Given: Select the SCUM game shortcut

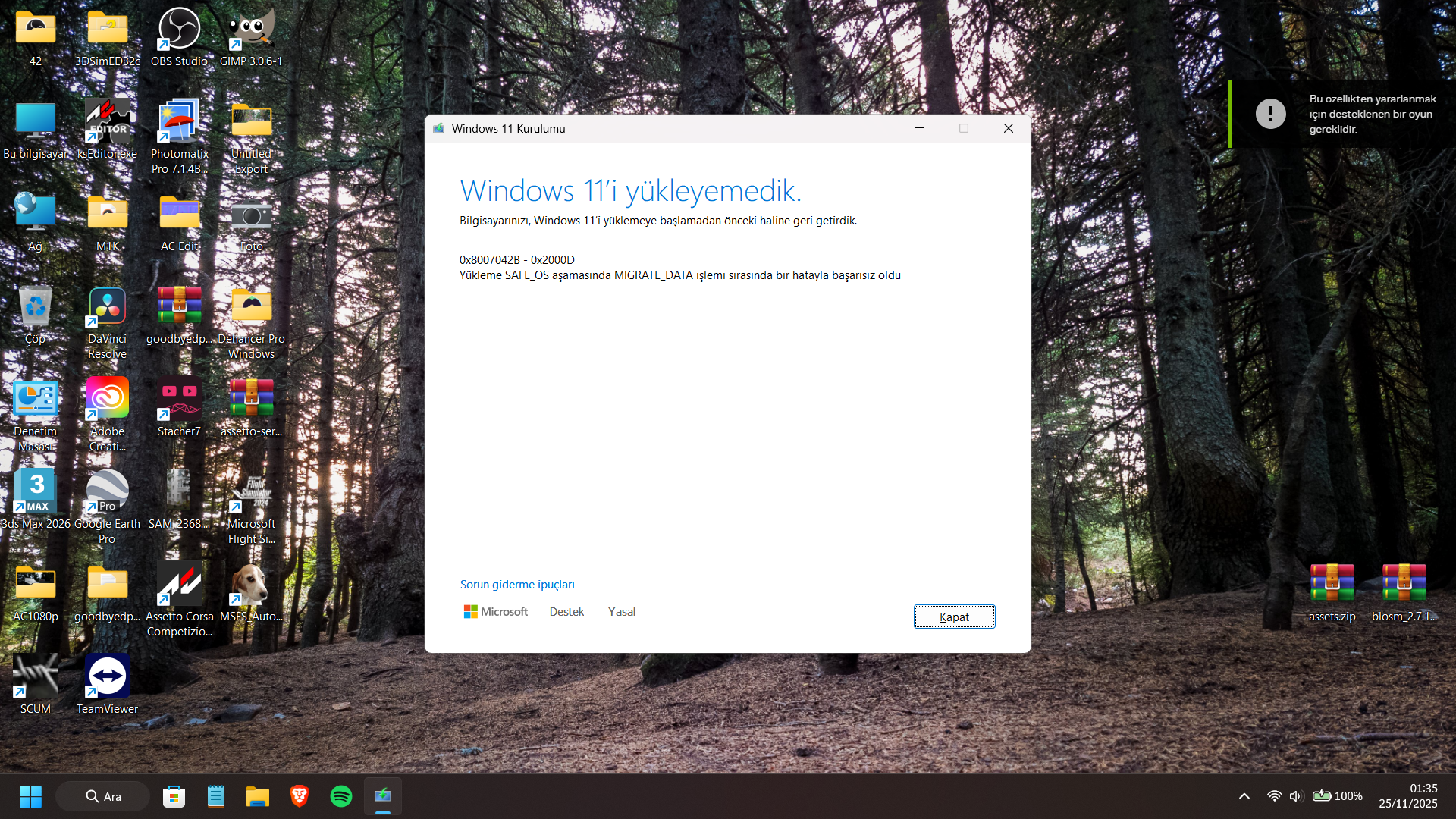Looking at the screenshot, I should (x=36, y=676).
